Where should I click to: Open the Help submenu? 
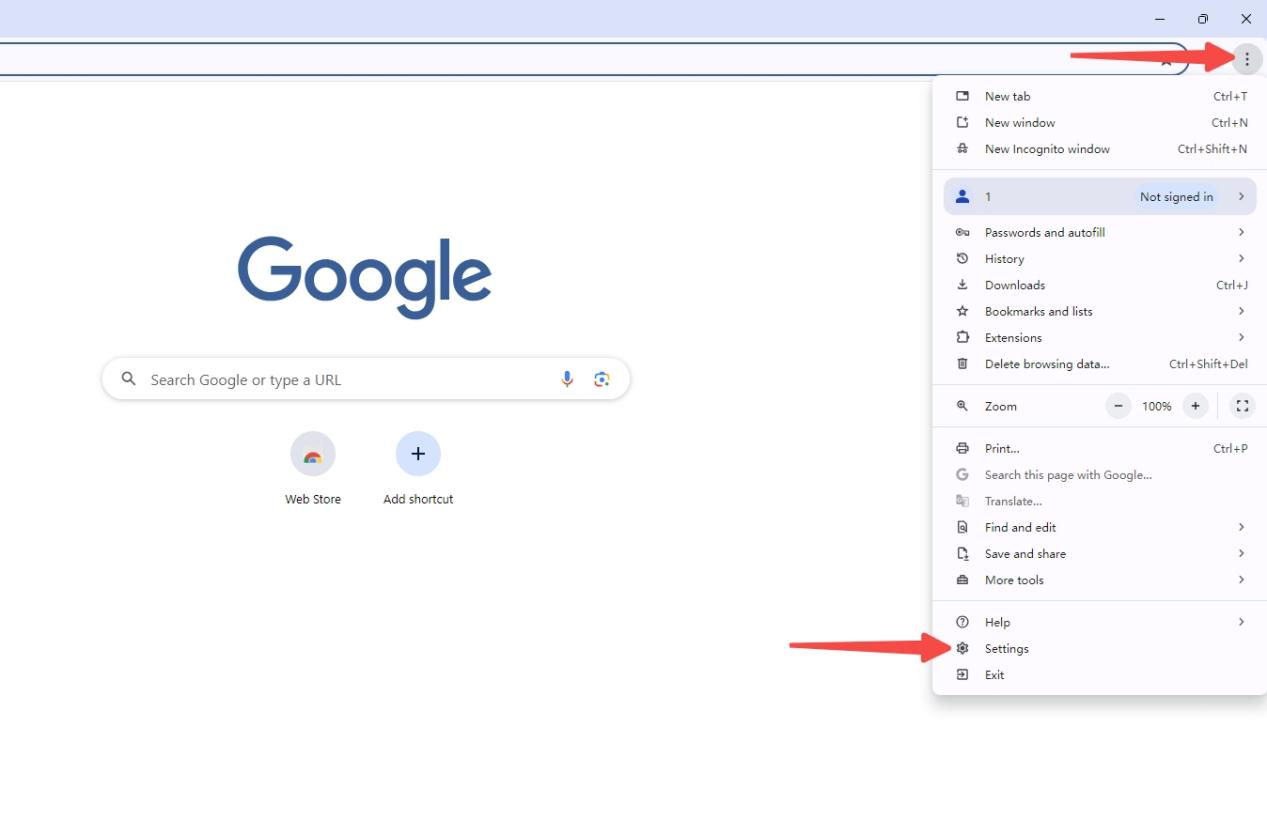pos(1100,622)
